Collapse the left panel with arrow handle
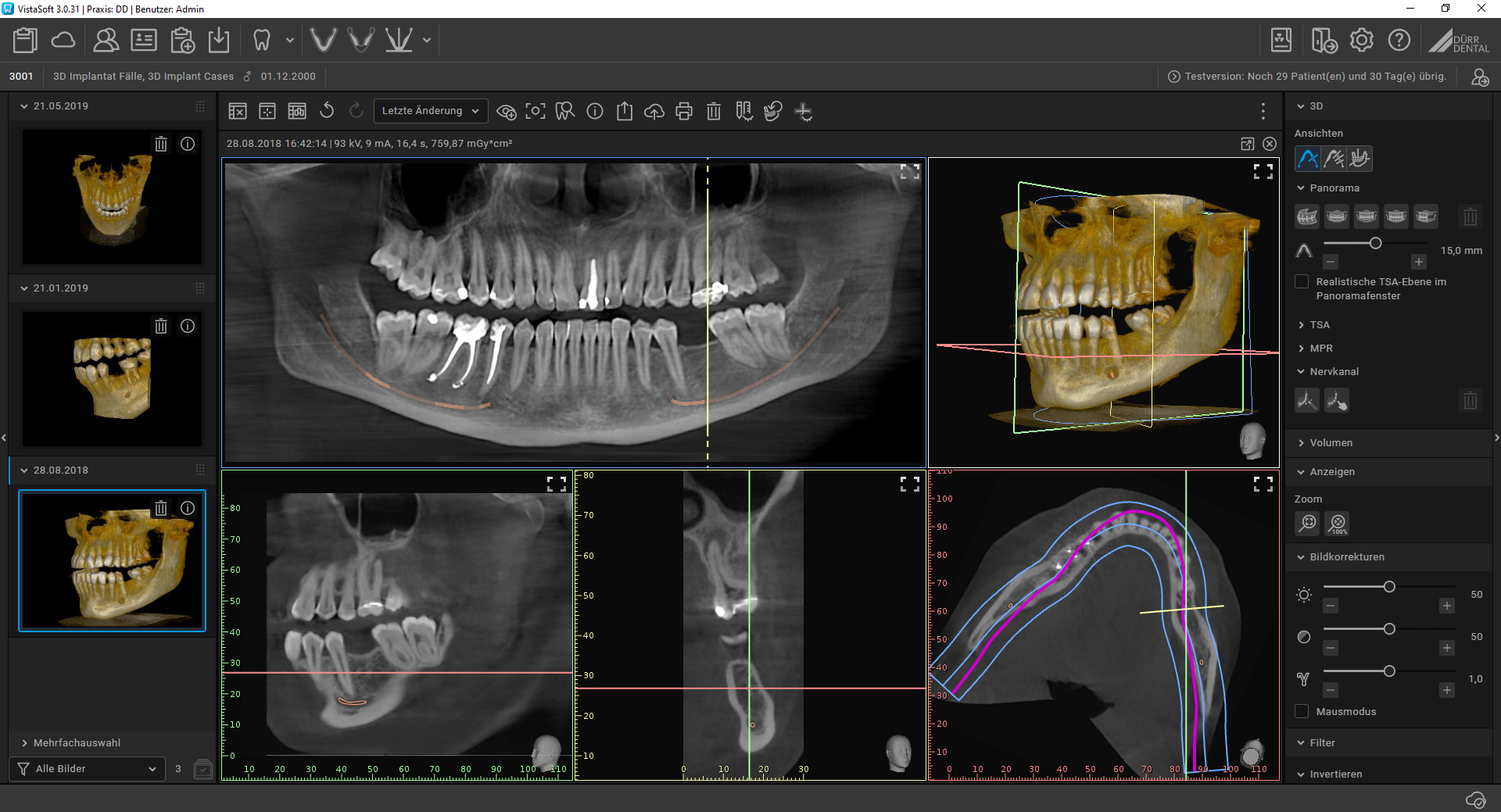 click(4, 438)
